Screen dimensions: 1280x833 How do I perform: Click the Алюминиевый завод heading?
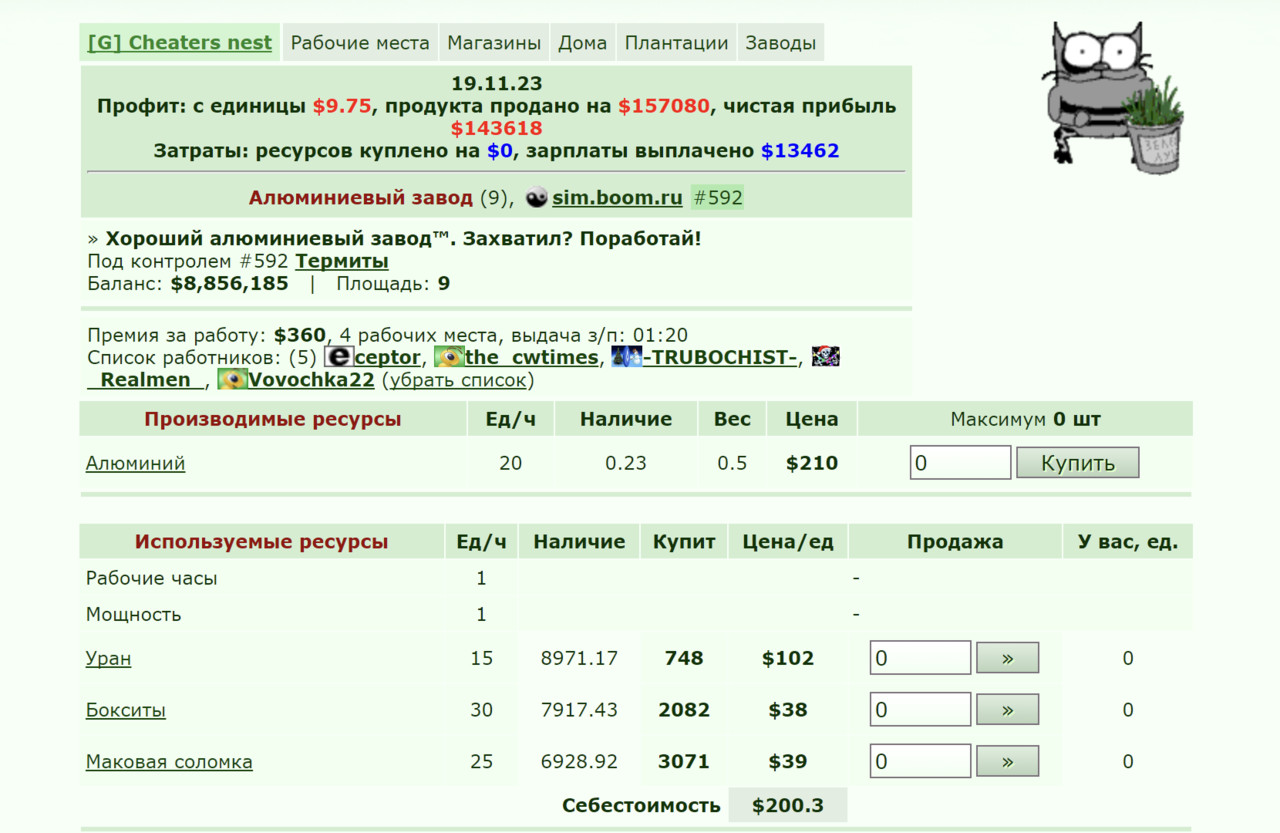pos(361,198)
